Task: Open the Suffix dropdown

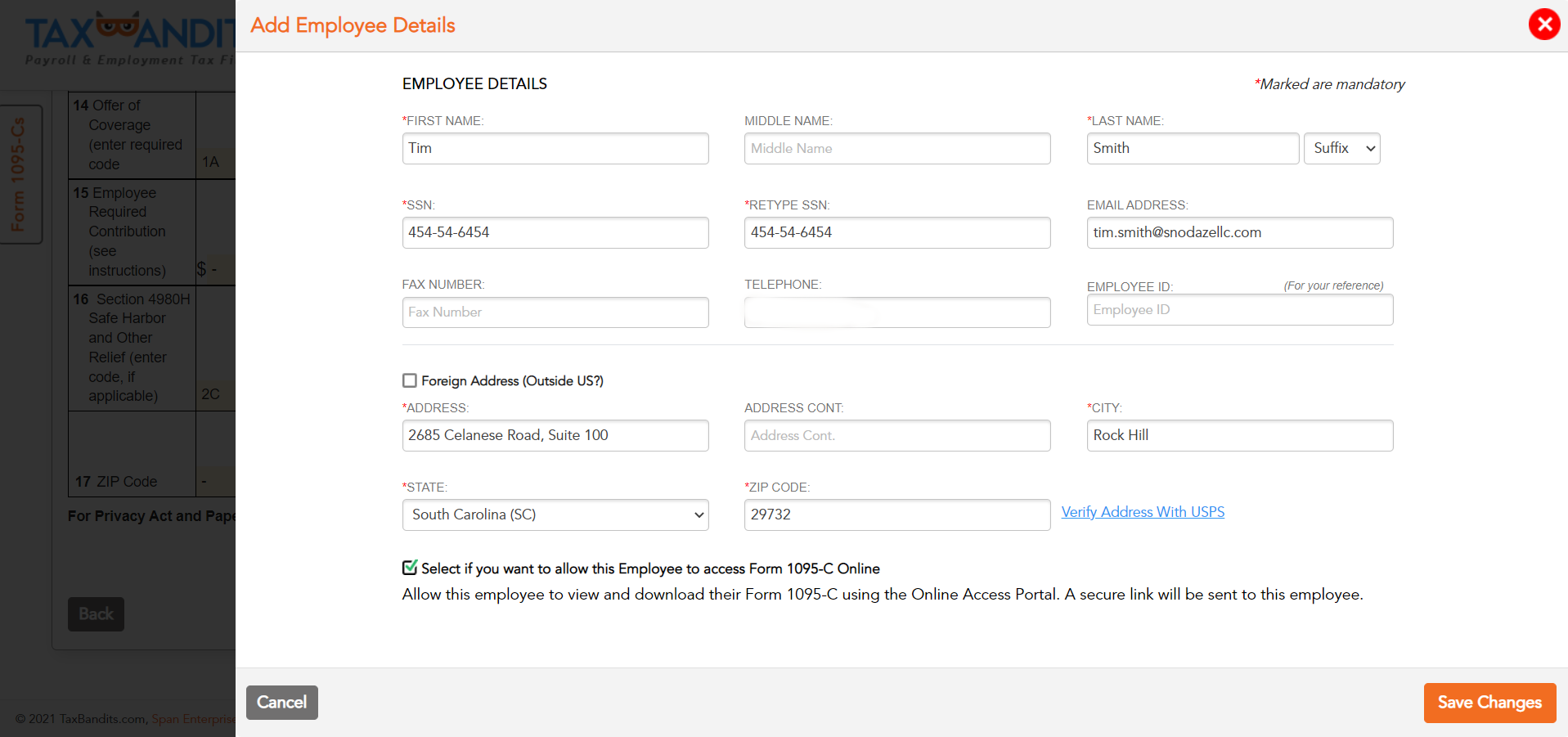Action: [x=1341, y=148]
